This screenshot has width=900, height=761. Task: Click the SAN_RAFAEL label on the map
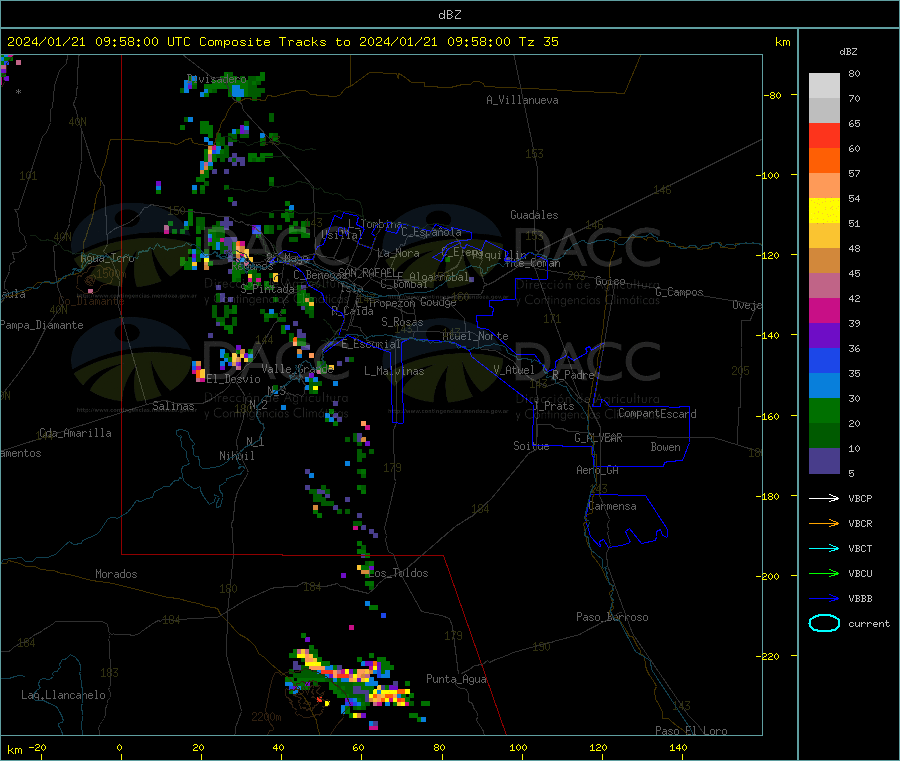367,273
